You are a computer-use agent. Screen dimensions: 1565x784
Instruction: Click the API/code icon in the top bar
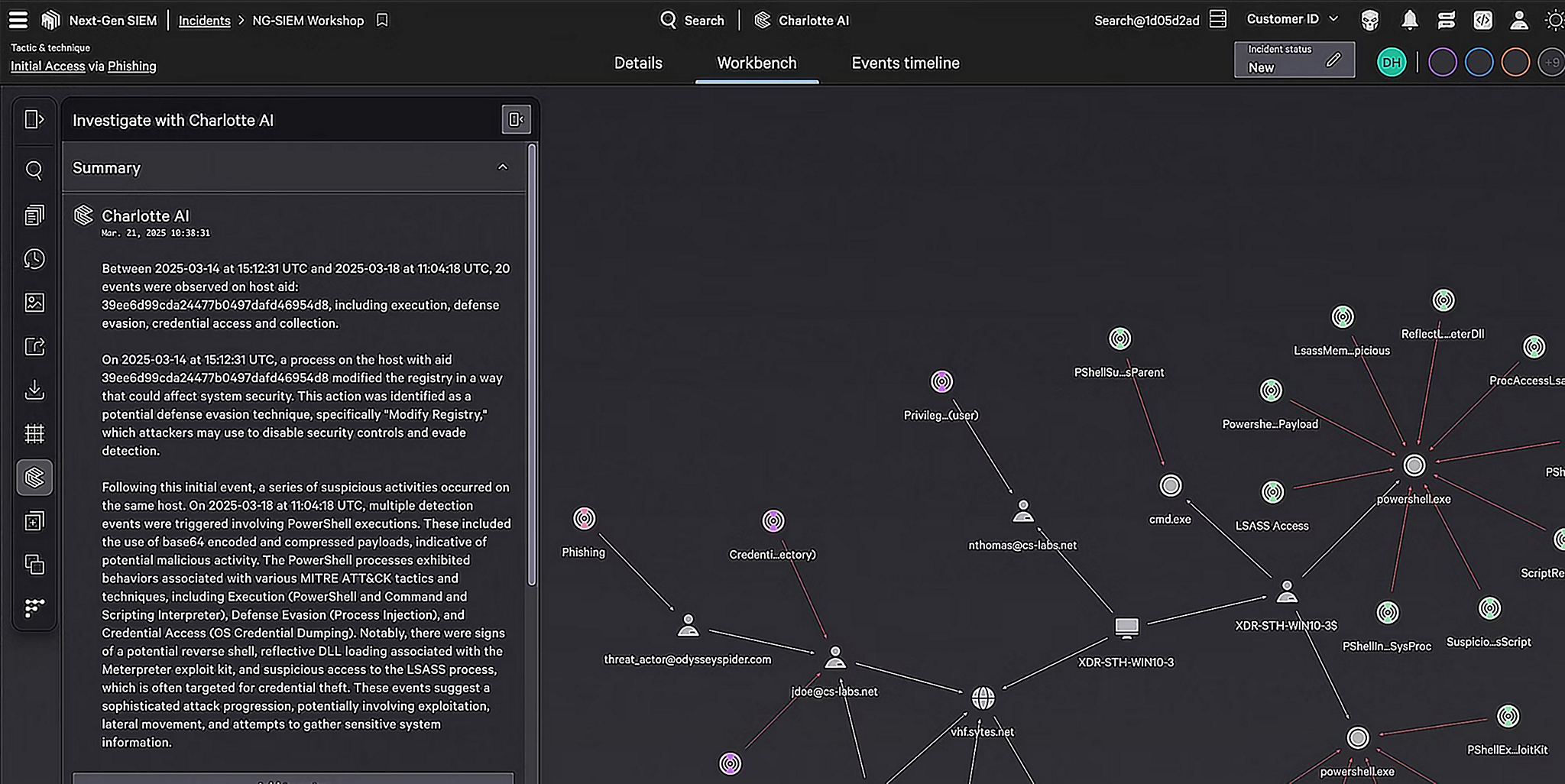coord(1483,20)
